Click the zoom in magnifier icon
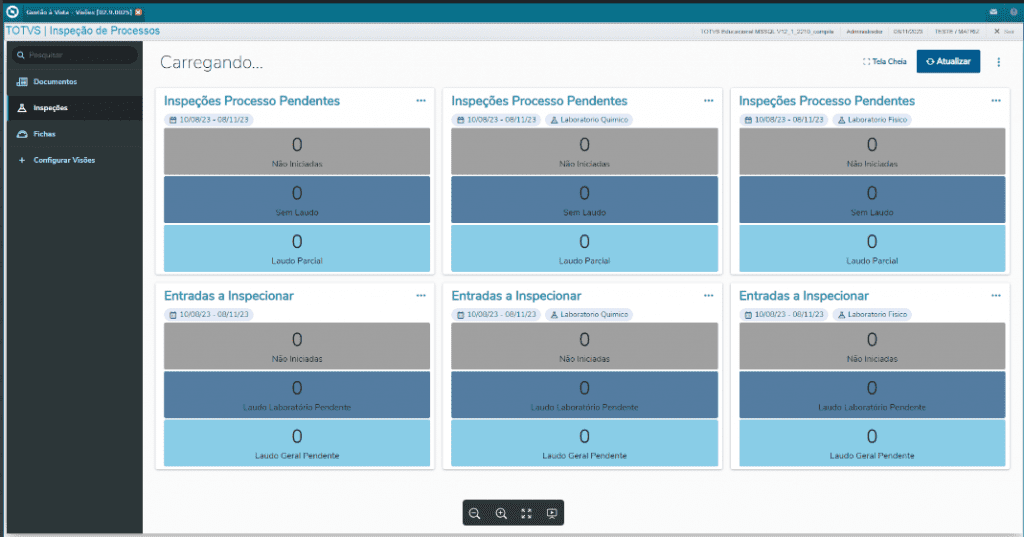Image resolution: width=1024 pixels, height=537 pixels. (x=501, y=513)
